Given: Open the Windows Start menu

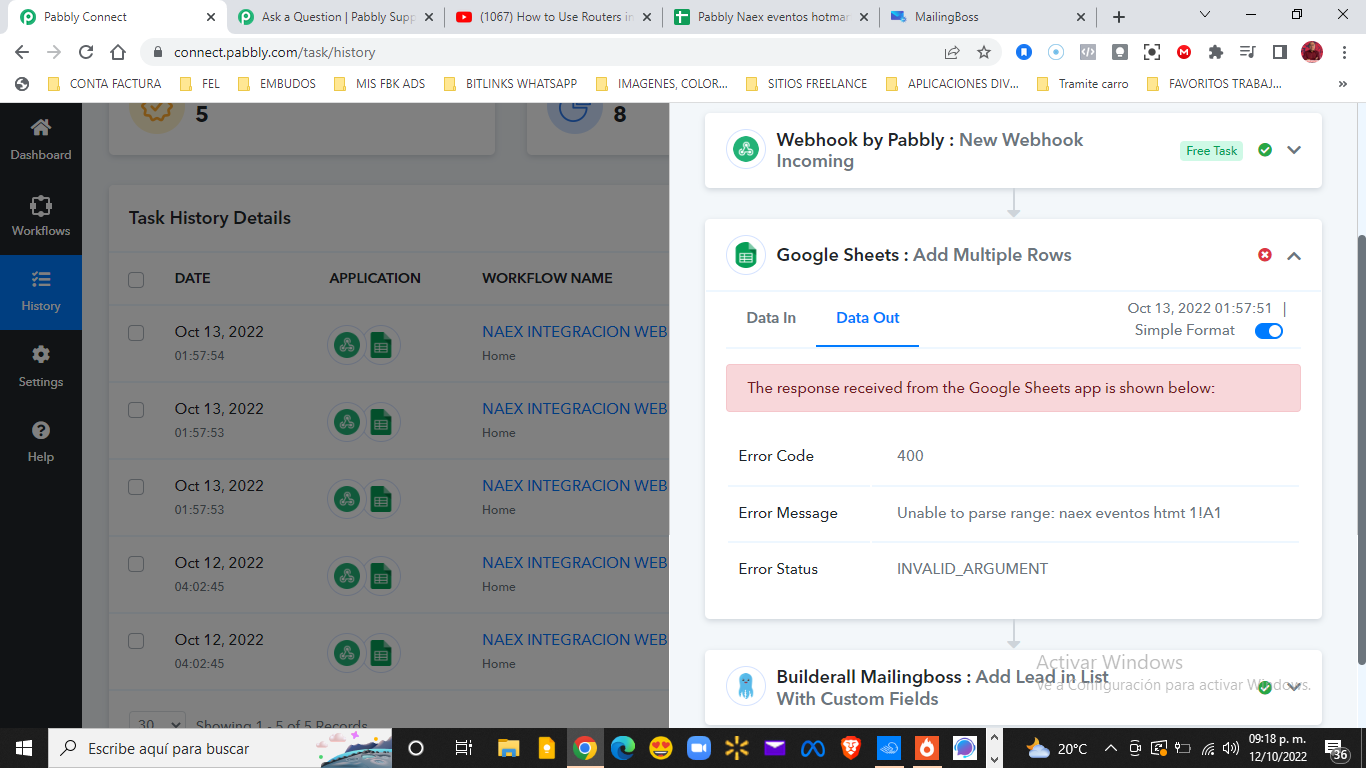Looking at the screenshot, I should 22,748.
